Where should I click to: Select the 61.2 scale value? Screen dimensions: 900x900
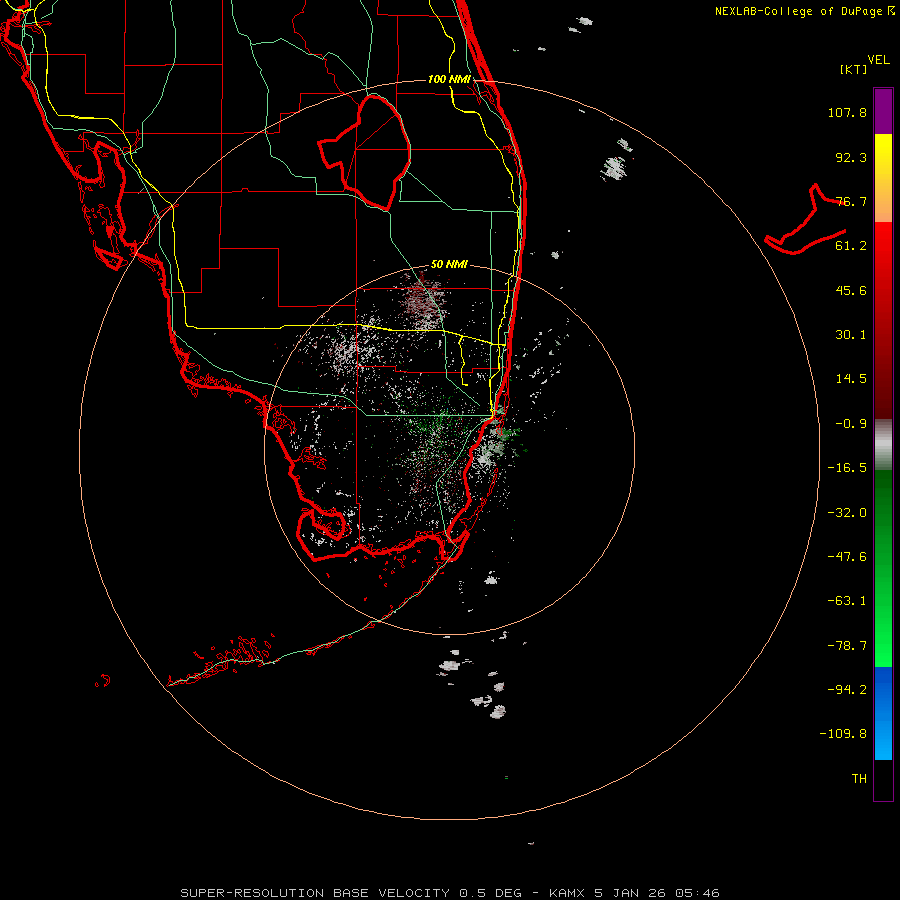coord(851,246)
